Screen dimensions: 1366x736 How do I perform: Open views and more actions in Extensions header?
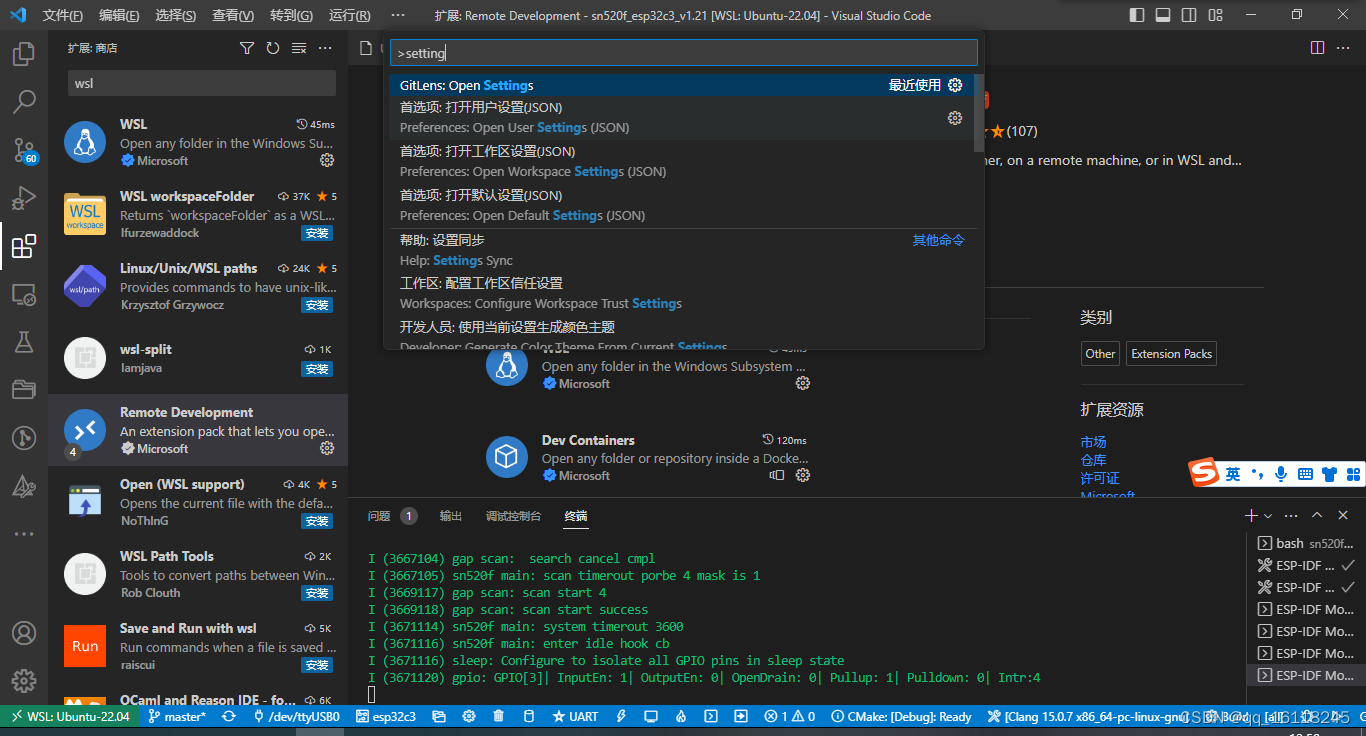[x=325, y=48]
